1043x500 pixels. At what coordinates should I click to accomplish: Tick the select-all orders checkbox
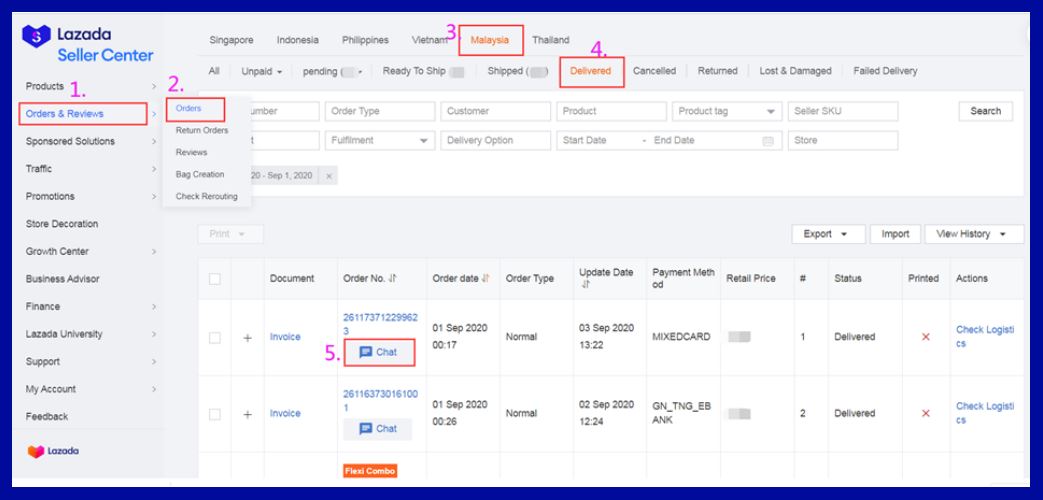coord(215,279)
